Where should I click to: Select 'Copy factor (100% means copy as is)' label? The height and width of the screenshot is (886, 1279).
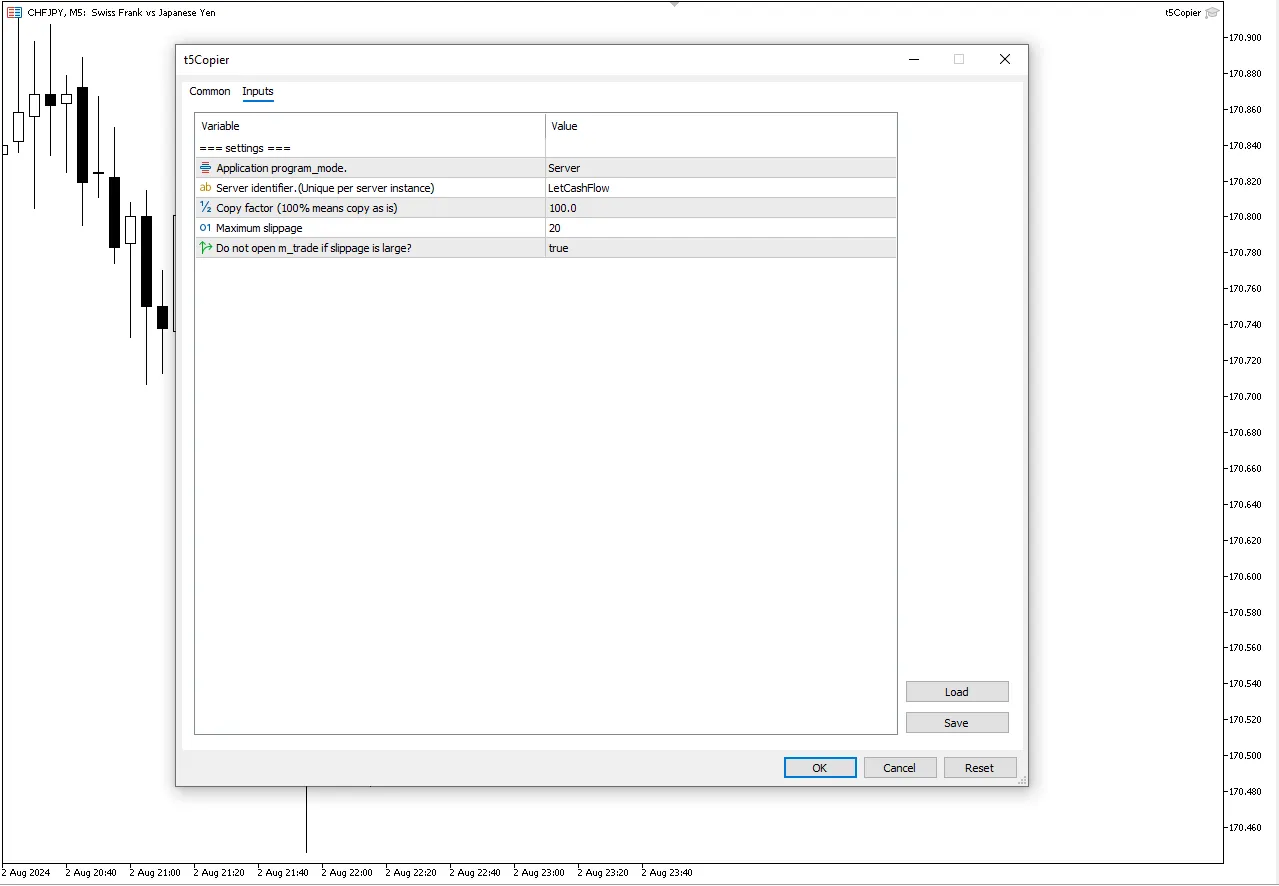[x=307, y=208]
